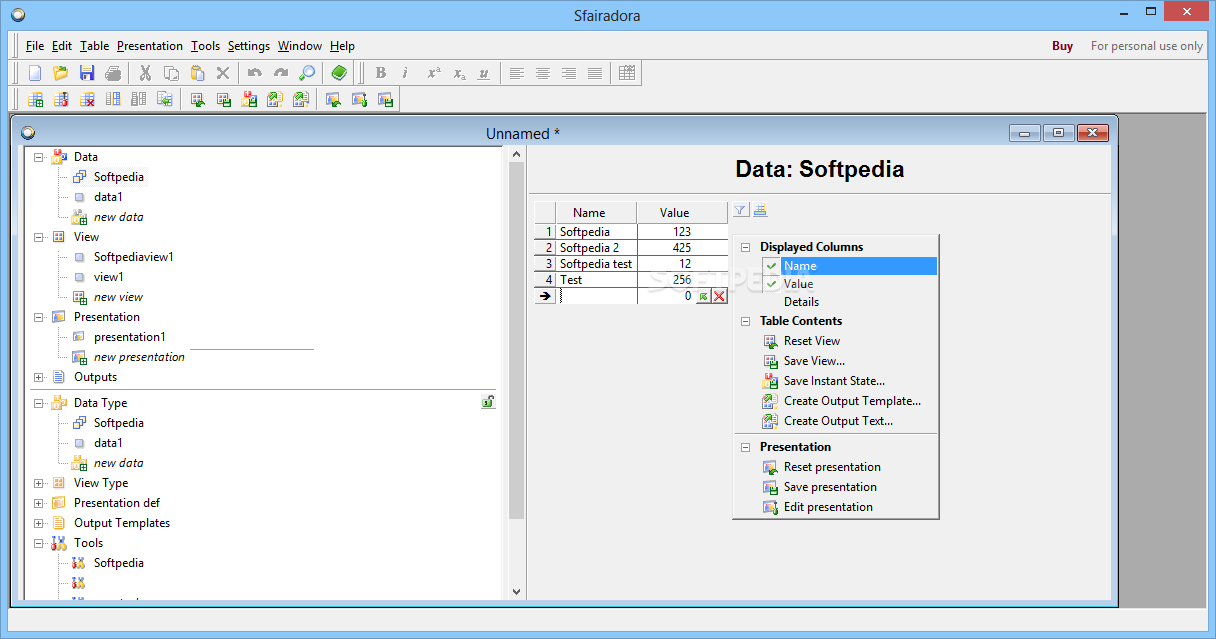Open a file using folder icon

point(60,73)
